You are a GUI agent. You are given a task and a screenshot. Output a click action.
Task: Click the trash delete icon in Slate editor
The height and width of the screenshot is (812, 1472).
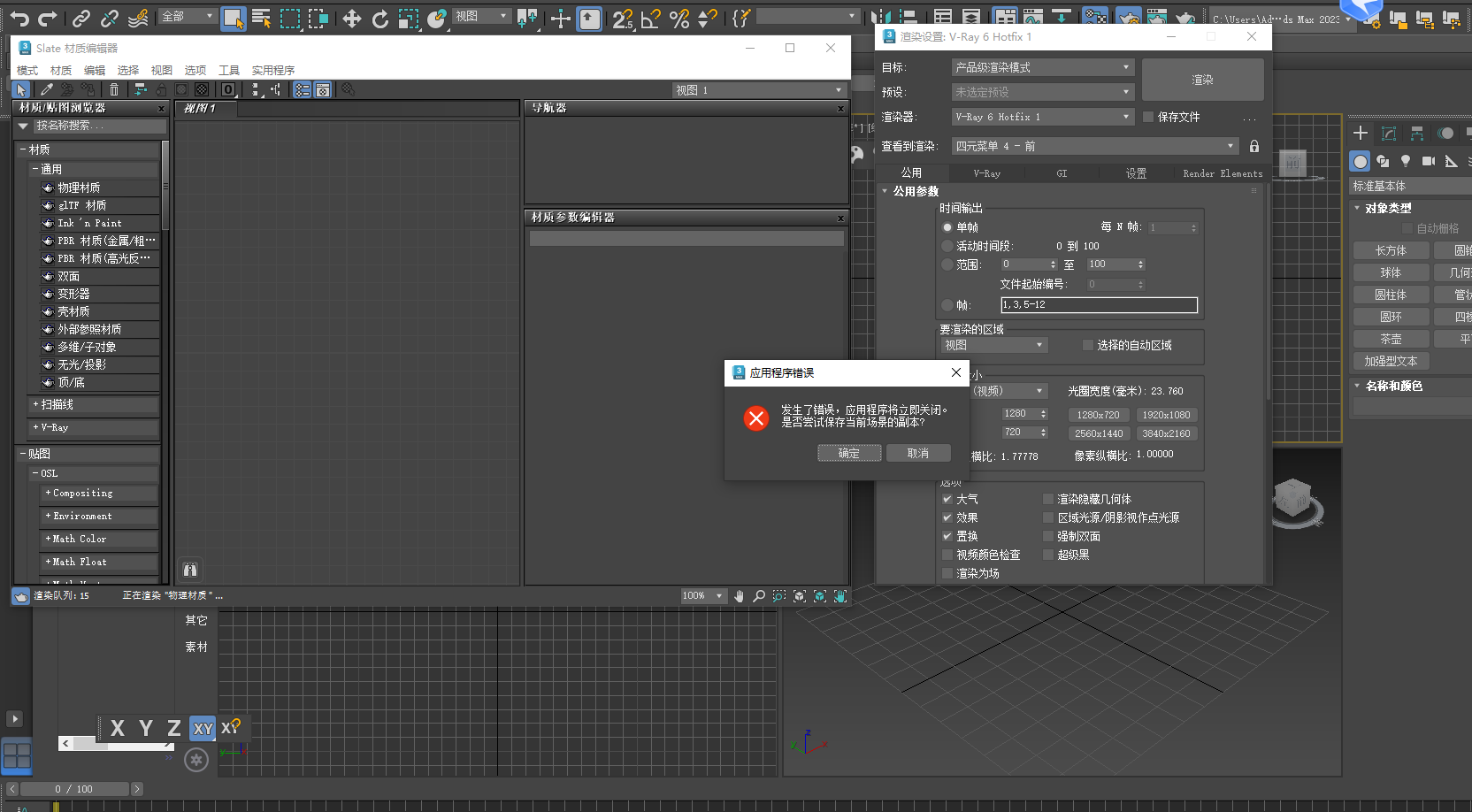(x=114, y=89)
